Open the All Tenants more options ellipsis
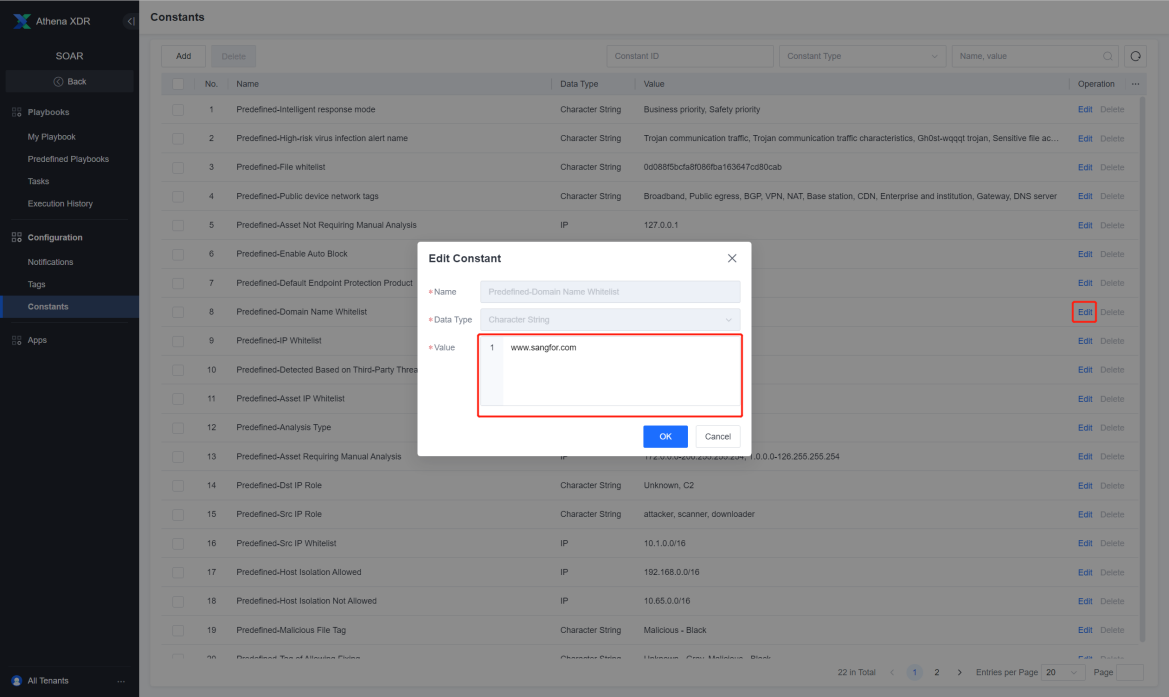1169x697 pixels. [x=121, y=681]
